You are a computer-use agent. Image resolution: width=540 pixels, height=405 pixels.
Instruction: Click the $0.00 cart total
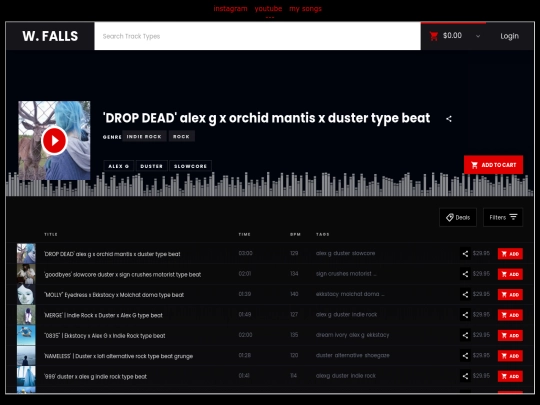coord(452,35)
